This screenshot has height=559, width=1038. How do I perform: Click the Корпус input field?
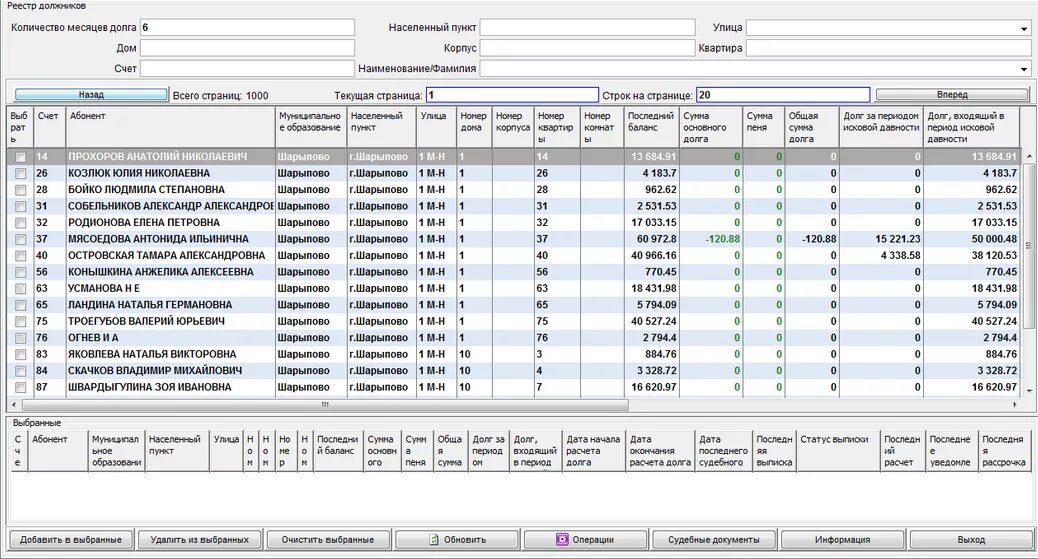[587, 48]
